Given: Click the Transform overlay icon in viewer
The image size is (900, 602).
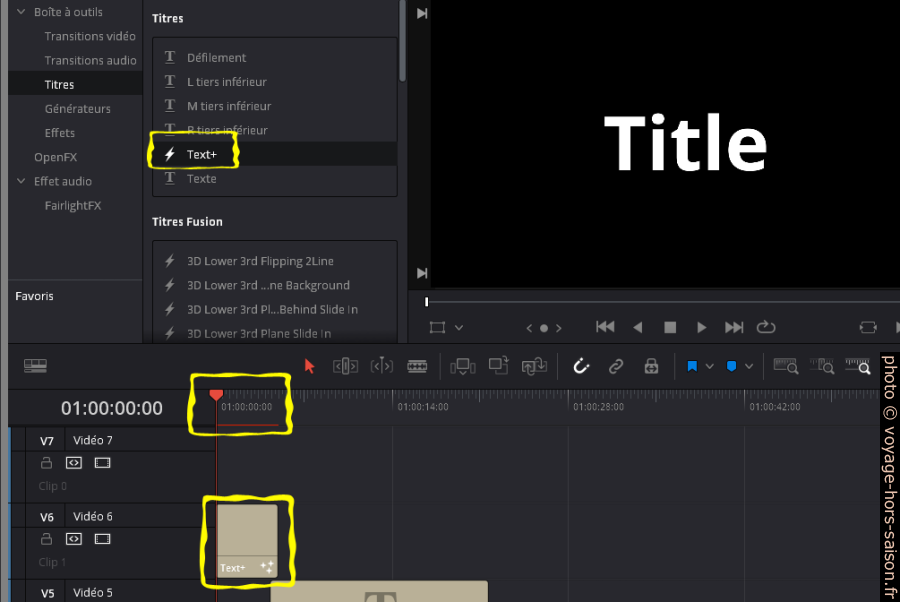Looking at the screenshot, I should (x=438, y=328).
